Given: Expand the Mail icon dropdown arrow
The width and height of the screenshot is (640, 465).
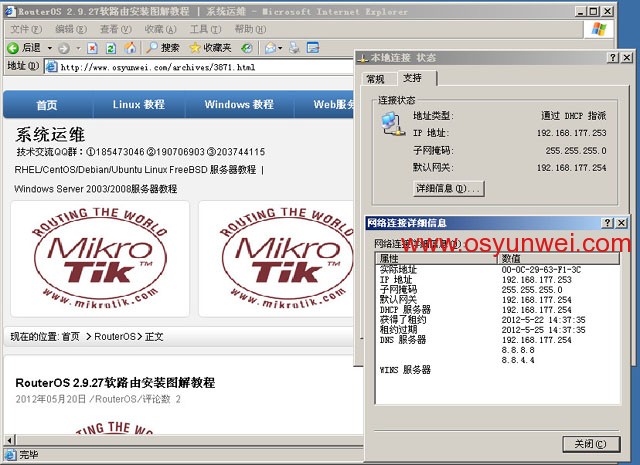Looking at the screenshot, I should pos(280,48).
